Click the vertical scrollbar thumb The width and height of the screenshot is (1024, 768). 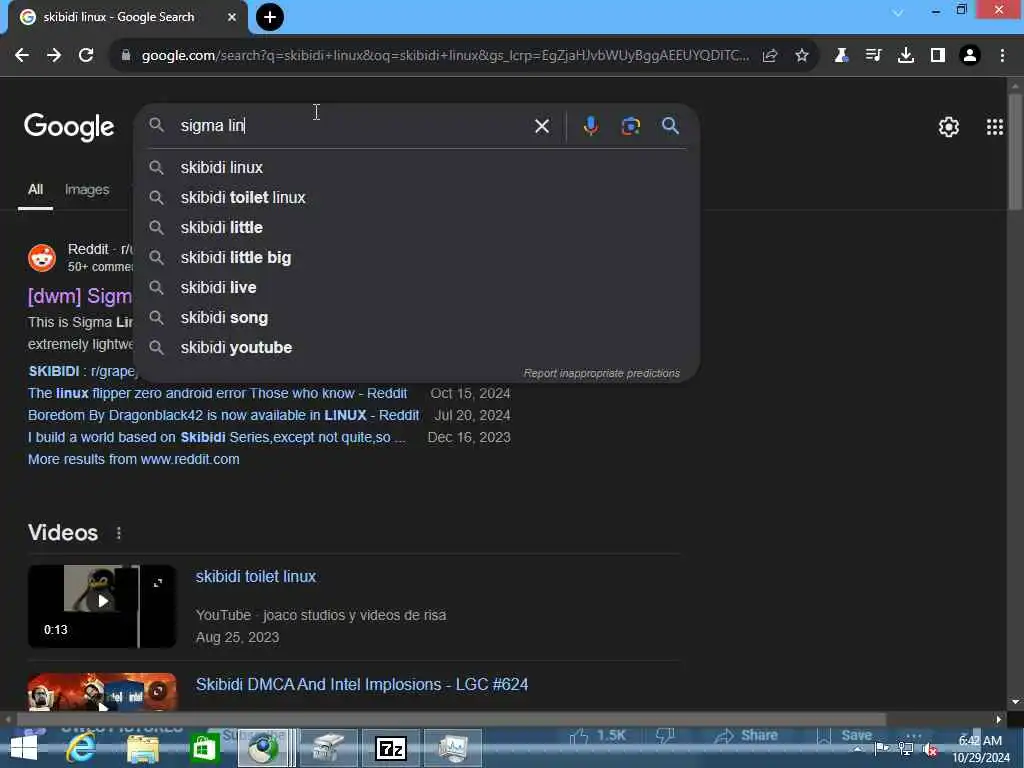tap(1015, 152)
